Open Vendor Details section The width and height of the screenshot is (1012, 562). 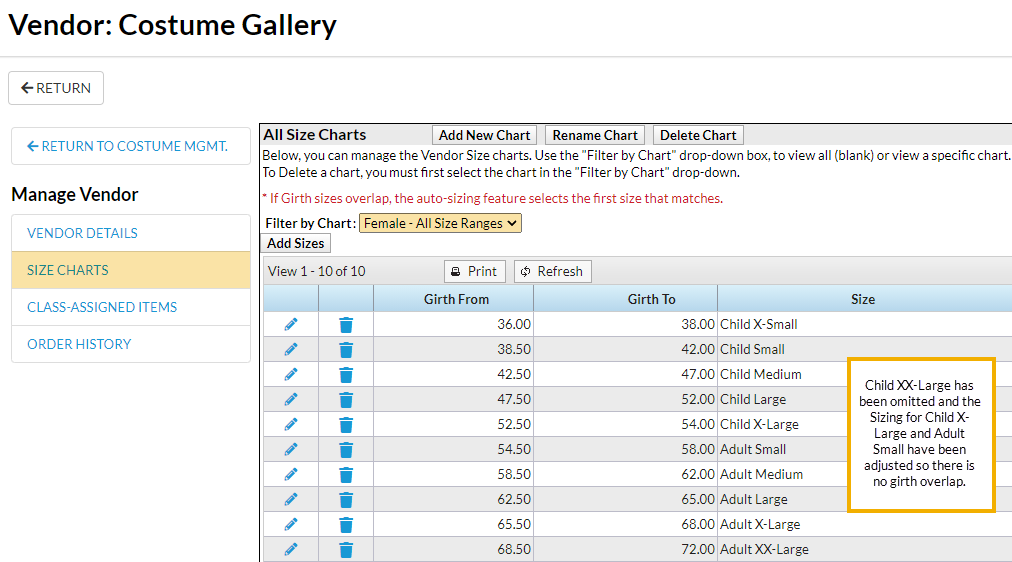131,233
